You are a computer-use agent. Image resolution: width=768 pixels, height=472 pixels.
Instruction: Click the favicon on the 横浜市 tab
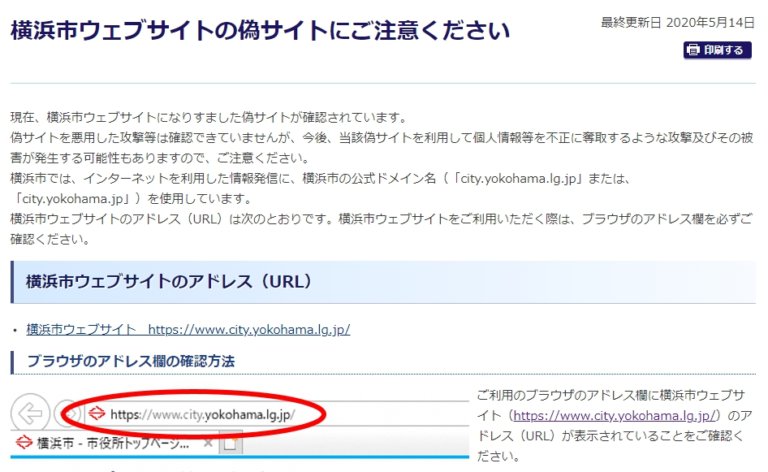pos(24,443)
